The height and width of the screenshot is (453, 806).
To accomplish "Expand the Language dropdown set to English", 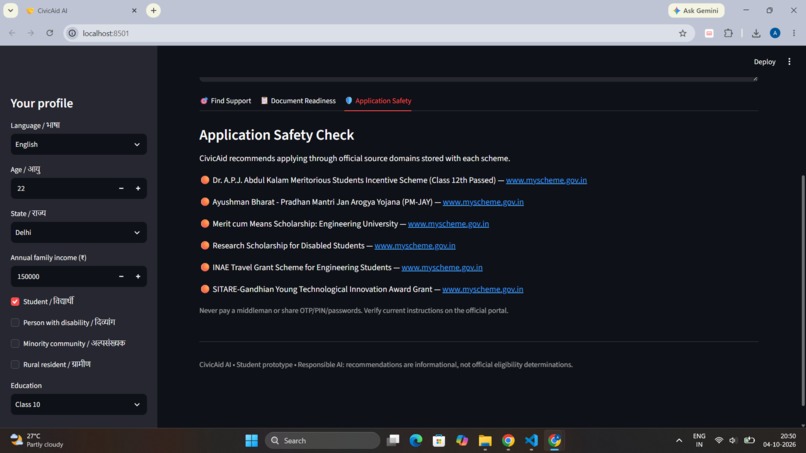I will click(79, 144).
